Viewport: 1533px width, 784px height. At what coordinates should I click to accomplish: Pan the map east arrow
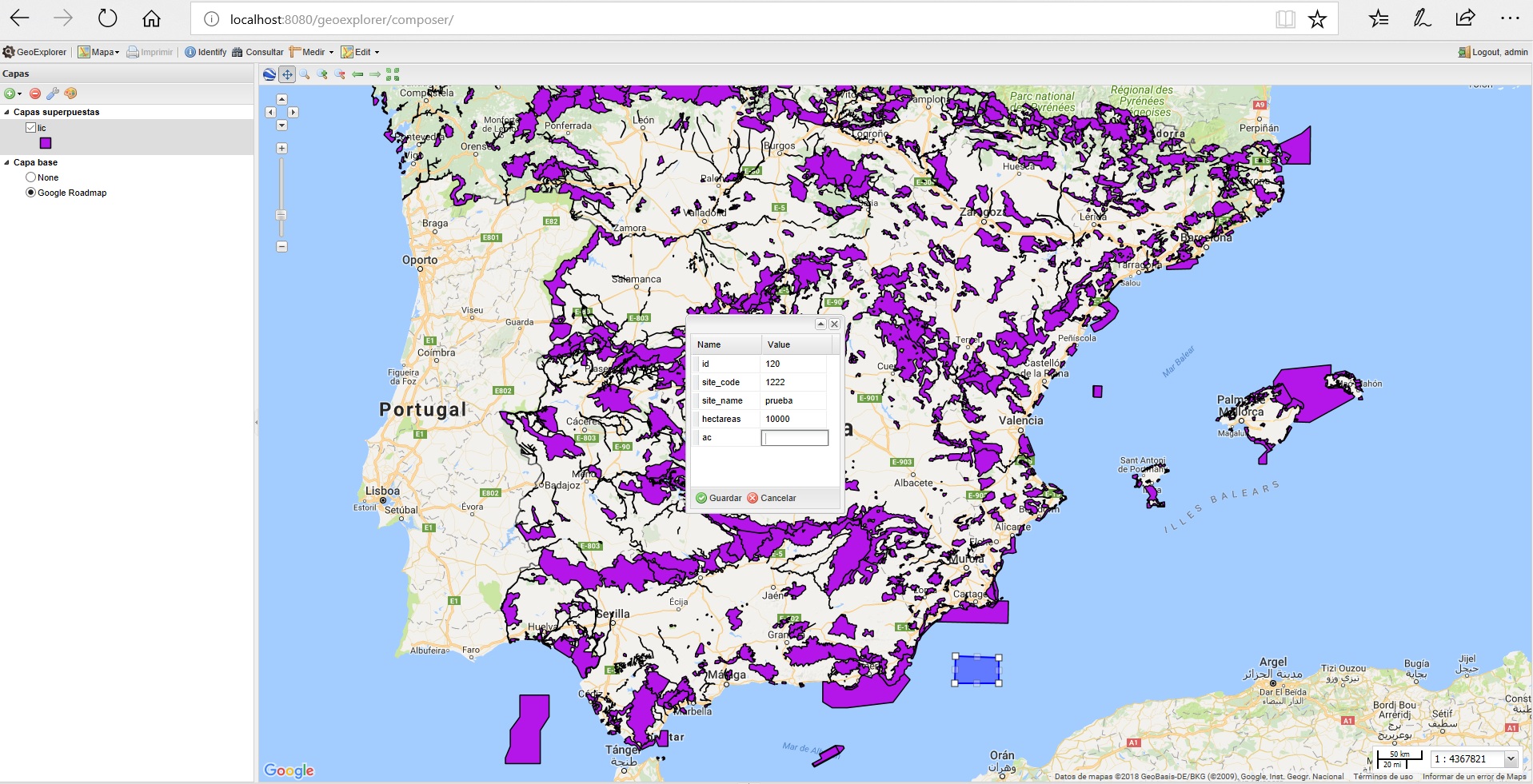[293, 112]
